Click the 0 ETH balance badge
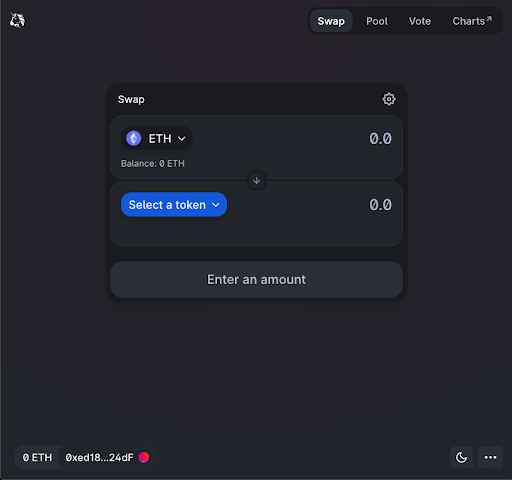The image size is (512, 480). tap(37, 457)
